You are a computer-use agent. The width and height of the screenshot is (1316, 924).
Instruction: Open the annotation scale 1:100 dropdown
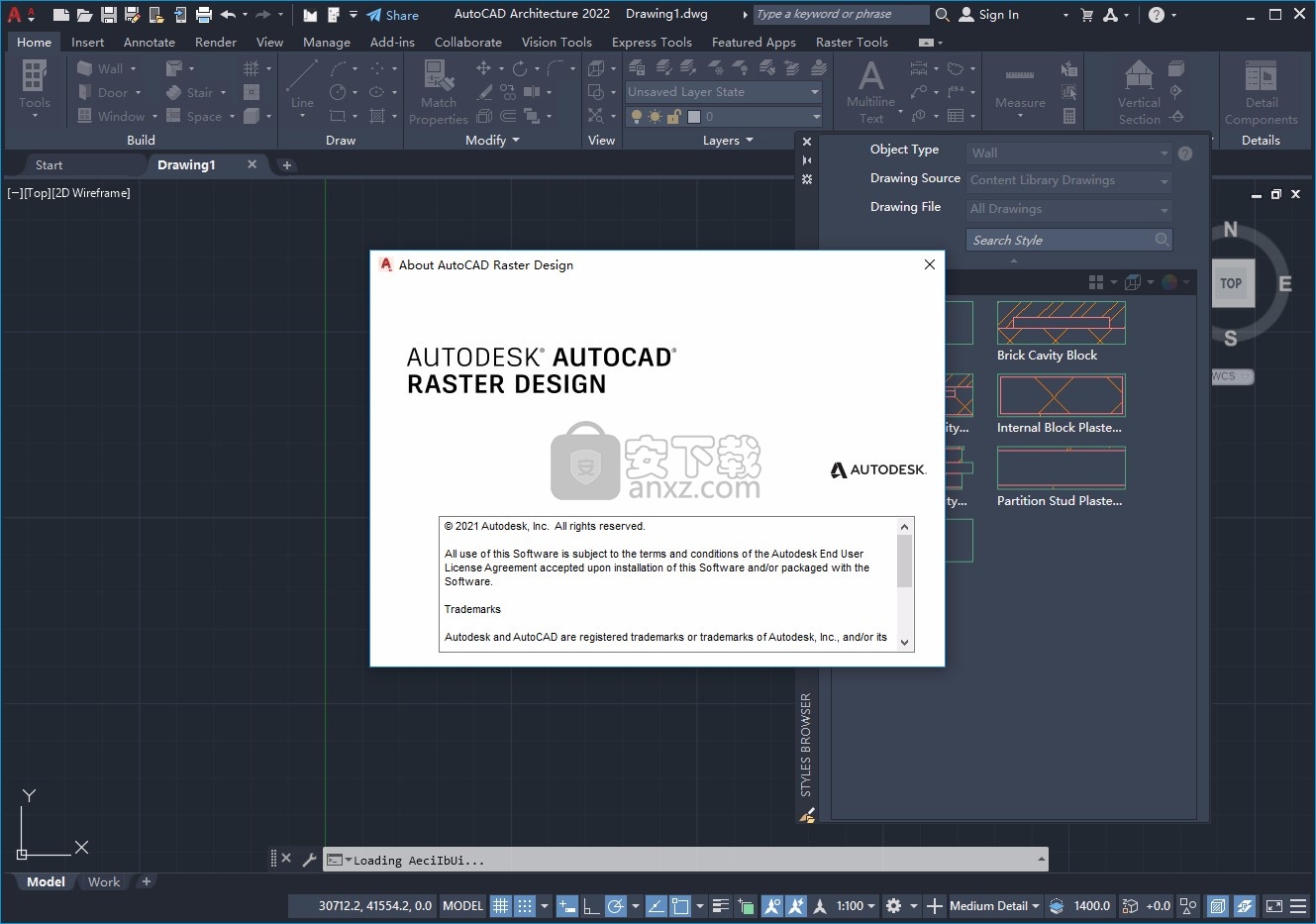tap(856, 905)
